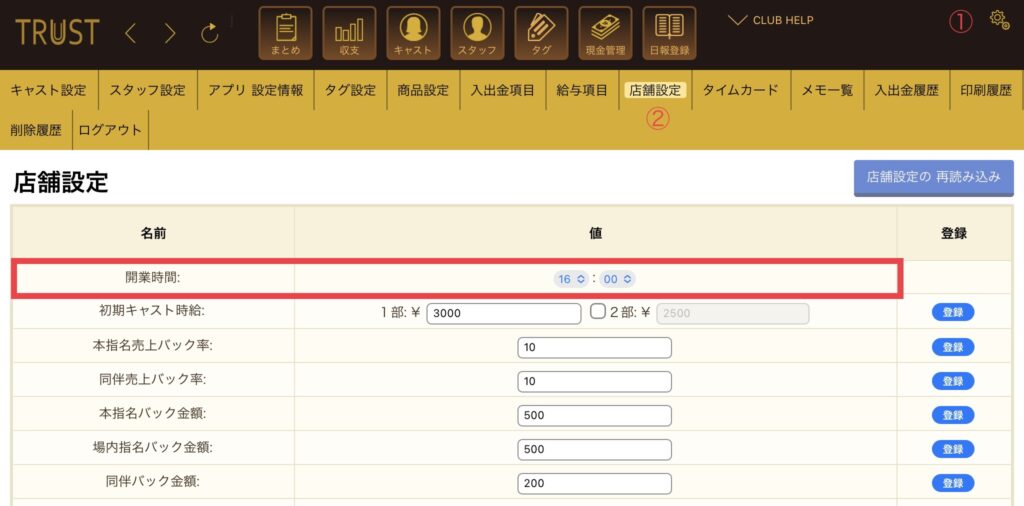Click the browser reload arrow icon
The height and width of the screenshot is (506, 1024).
click(210, 33)
